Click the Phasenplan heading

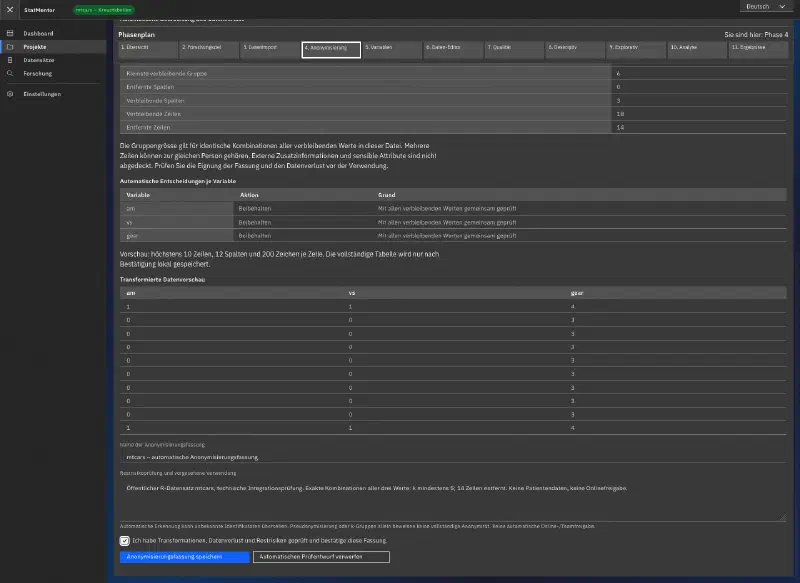tap(136, 35)
